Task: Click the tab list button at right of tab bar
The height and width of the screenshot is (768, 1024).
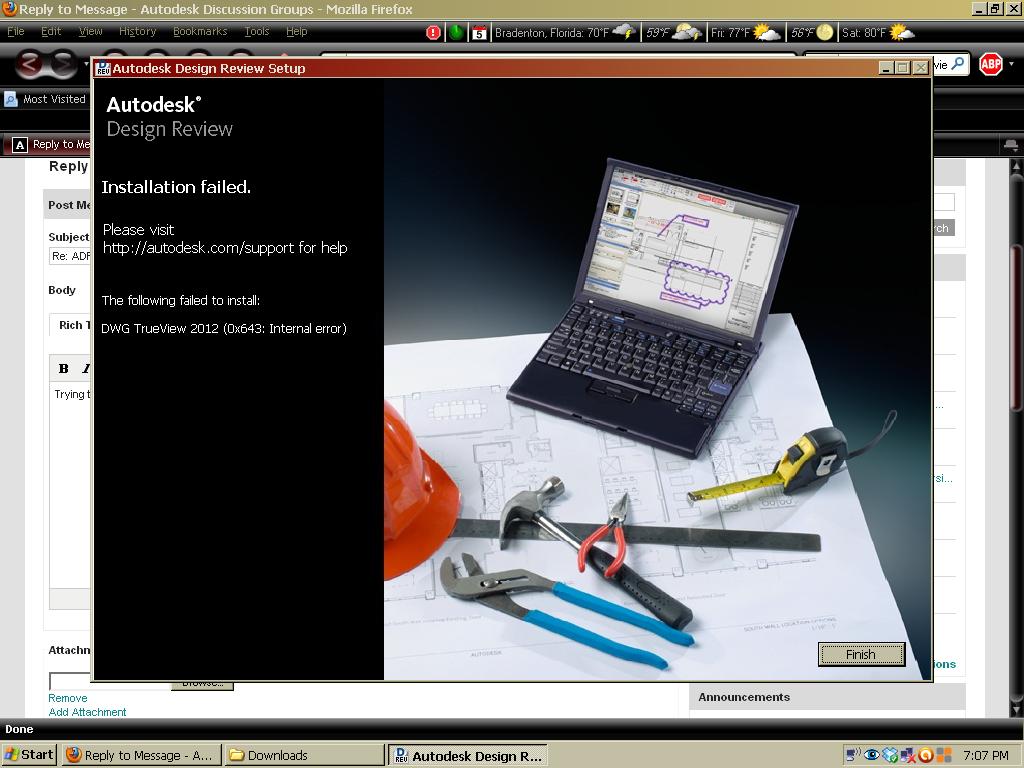Action: point(1010,145)
